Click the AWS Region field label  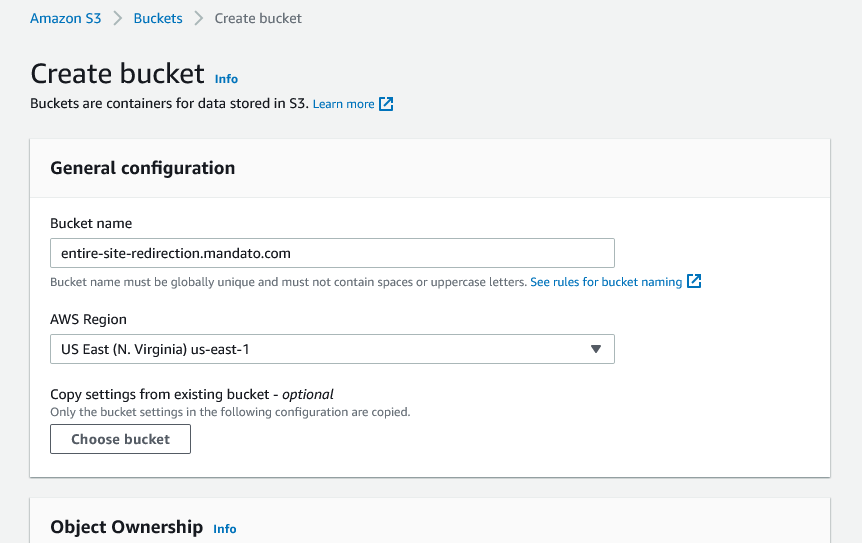click(88, 319)
